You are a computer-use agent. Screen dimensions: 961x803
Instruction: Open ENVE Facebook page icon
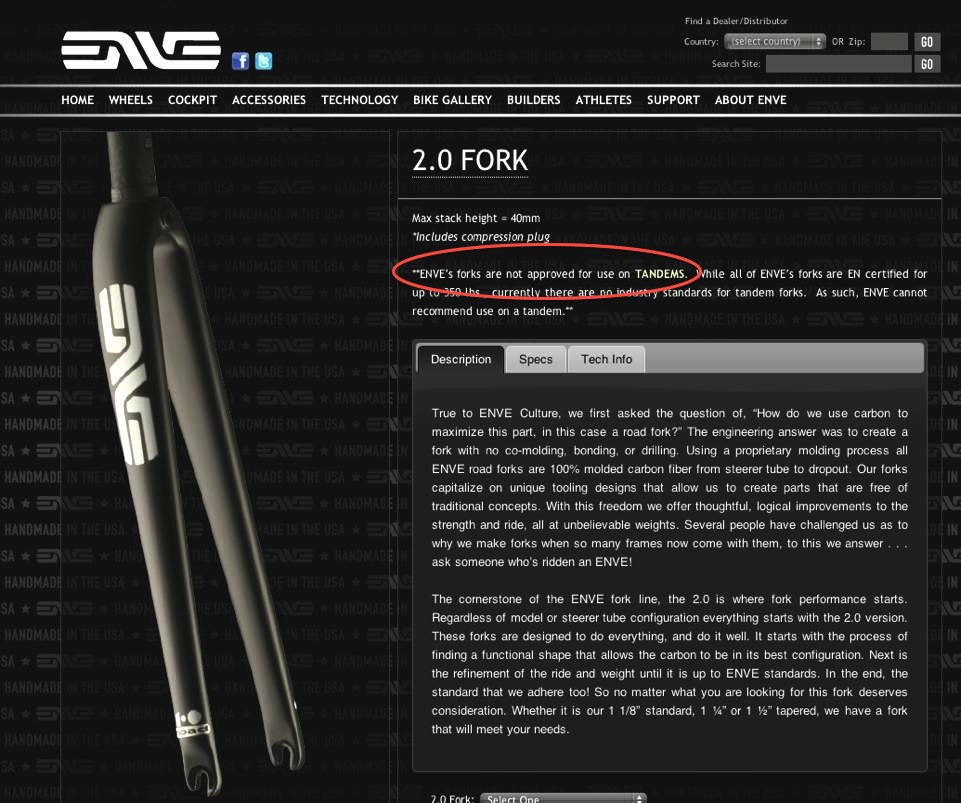(240, 61)
